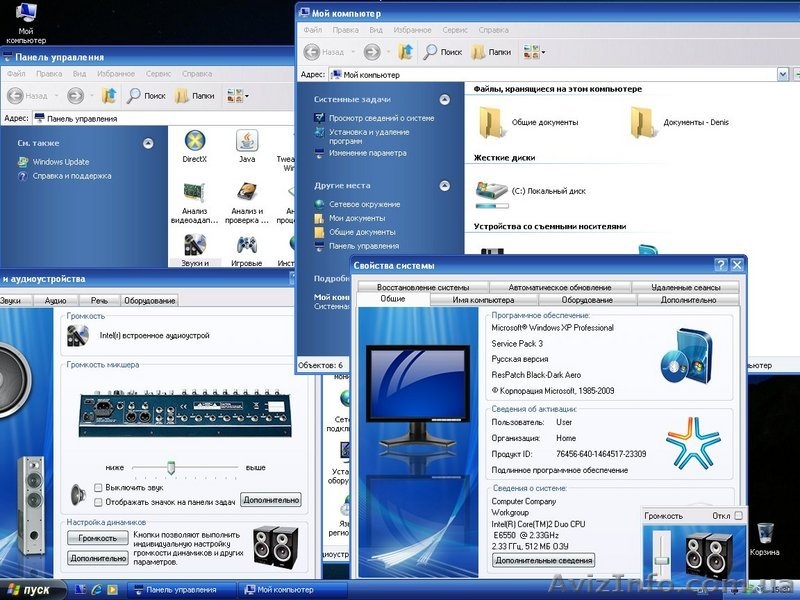Open the Сервис menu in Мой компьютер
Screen dimensions: 800x600
pos(452,30)
